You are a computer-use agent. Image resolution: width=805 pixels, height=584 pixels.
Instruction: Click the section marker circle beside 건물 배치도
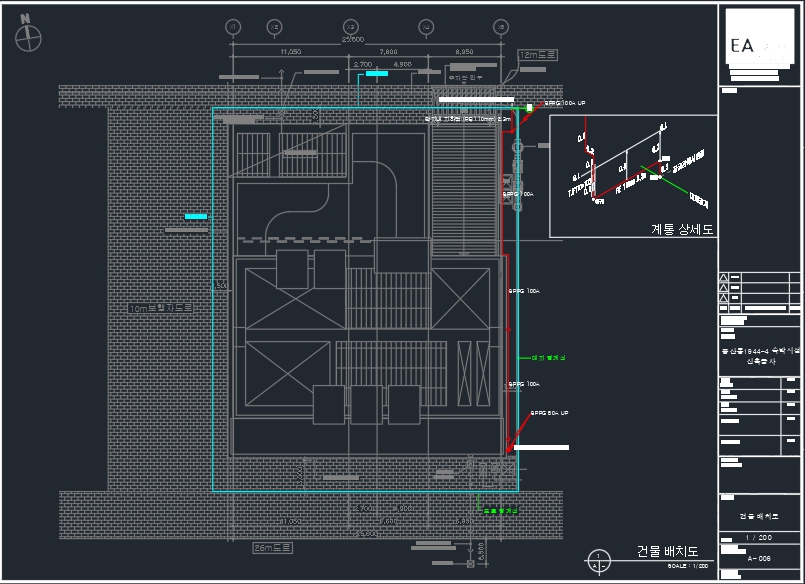(599, 560)
